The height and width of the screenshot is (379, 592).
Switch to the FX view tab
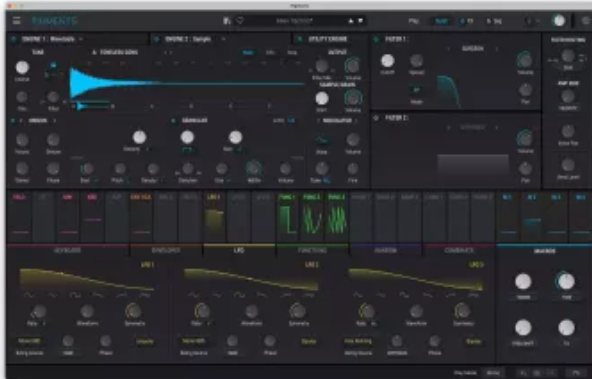(x=466, y=22)
